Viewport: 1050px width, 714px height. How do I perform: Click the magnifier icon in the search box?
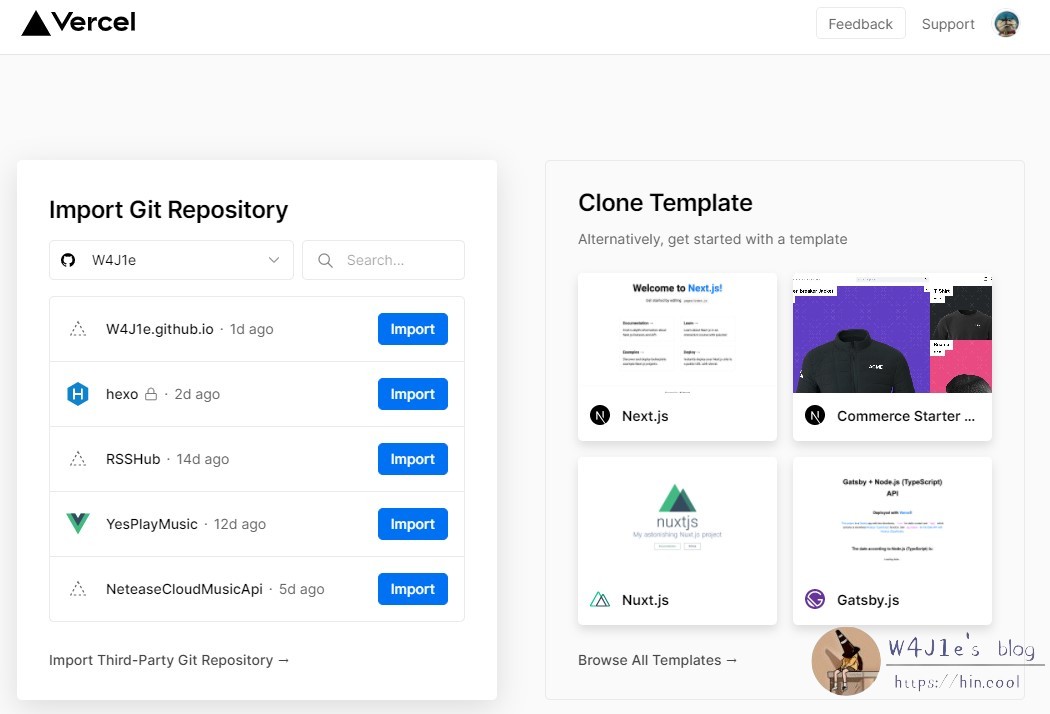click(x=325, y=260)
